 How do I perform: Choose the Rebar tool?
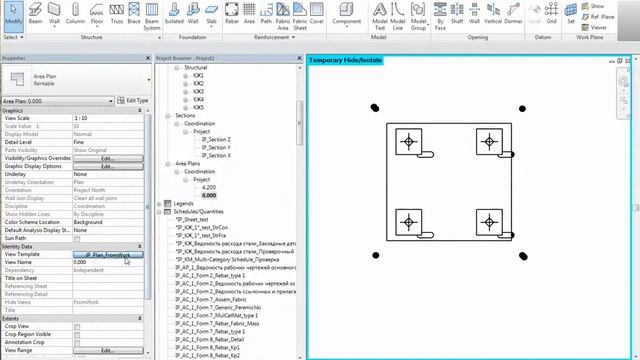[x=231, y=14]
